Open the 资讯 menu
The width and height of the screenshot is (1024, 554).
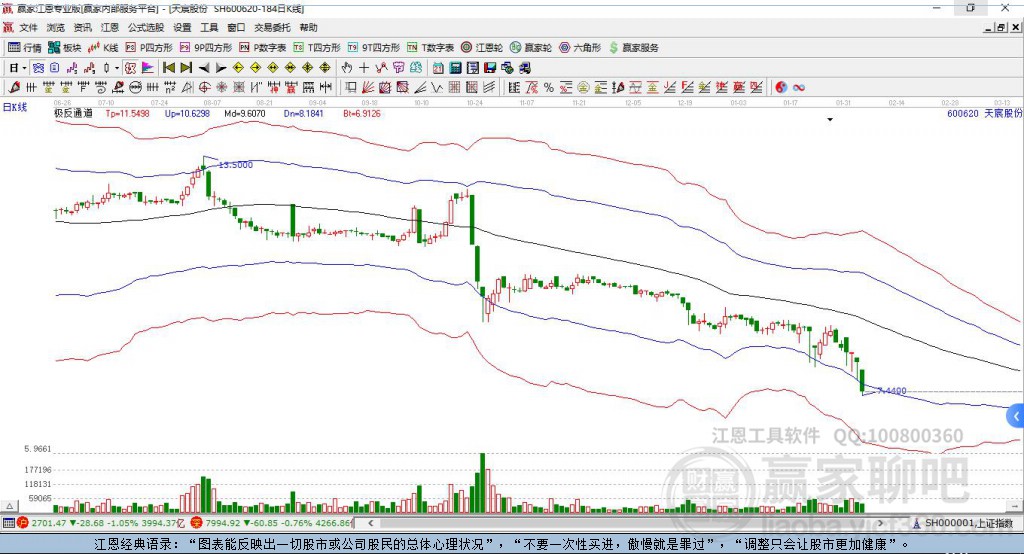pos(82,27)
